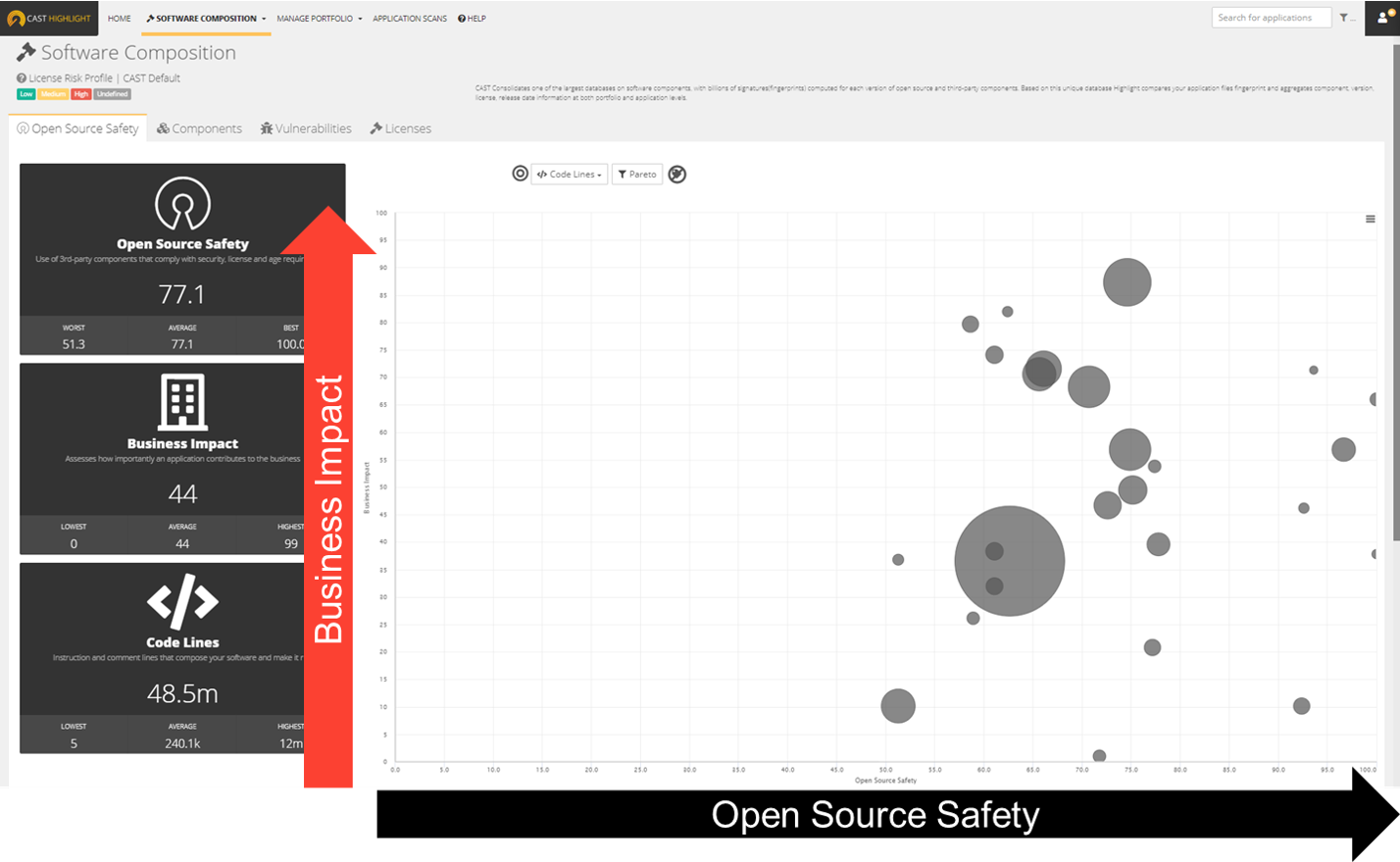The image size is (1400, 862).
Task: Click the Code Lines Highest value 12m
Action: click(291, 743)
